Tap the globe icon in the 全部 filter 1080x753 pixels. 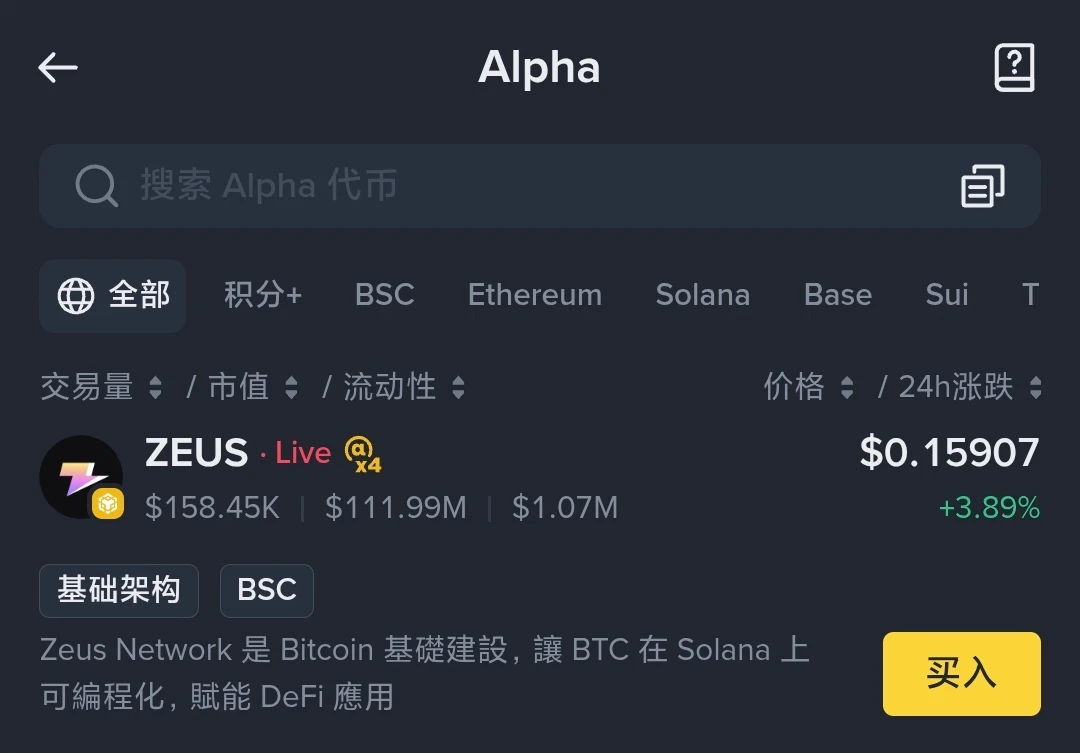pyautogui.click(x=75, y=295)
